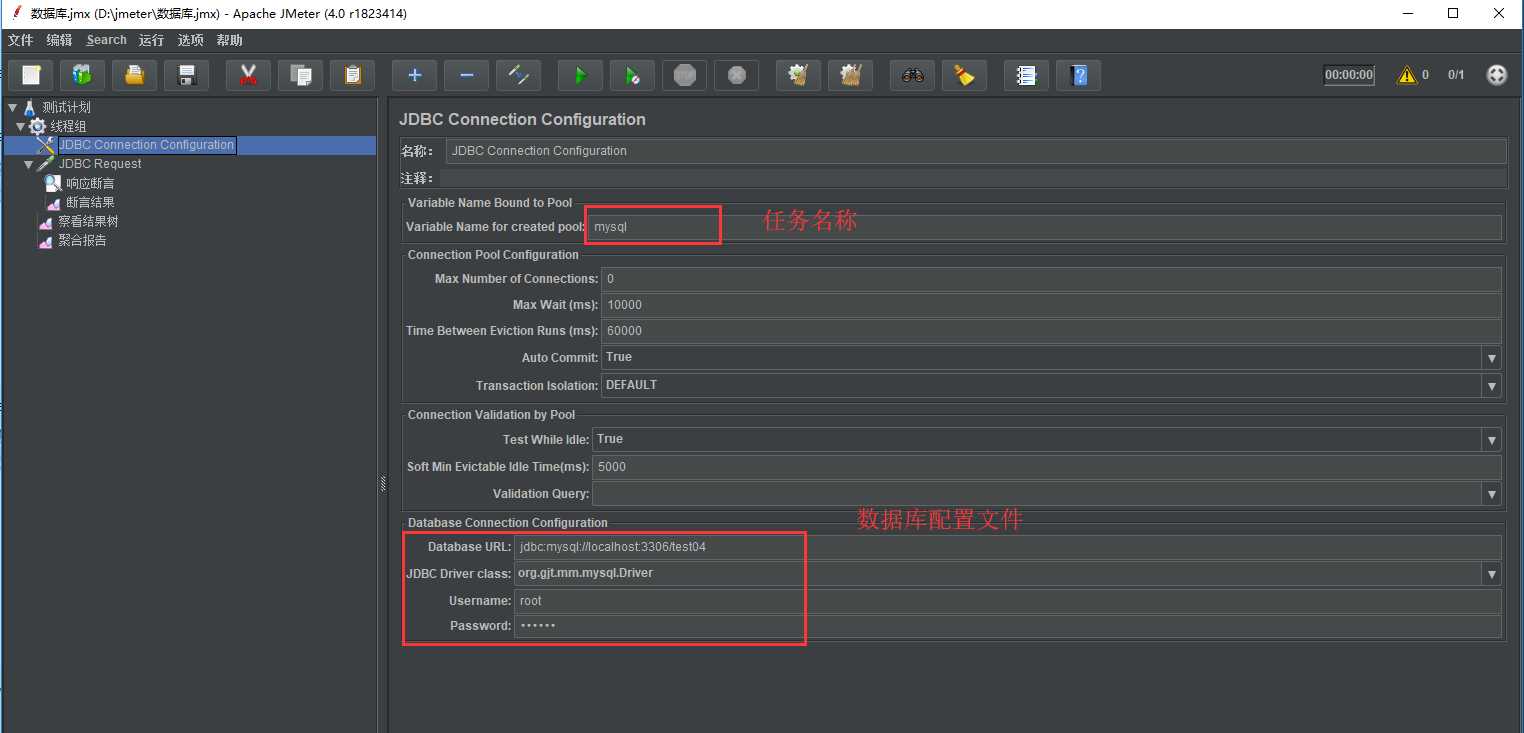Image resolution: width=1524 pixels, height=733 pixels.
Task: Open the JDBC Driver class dropdown
Action: coord(1492,574)
